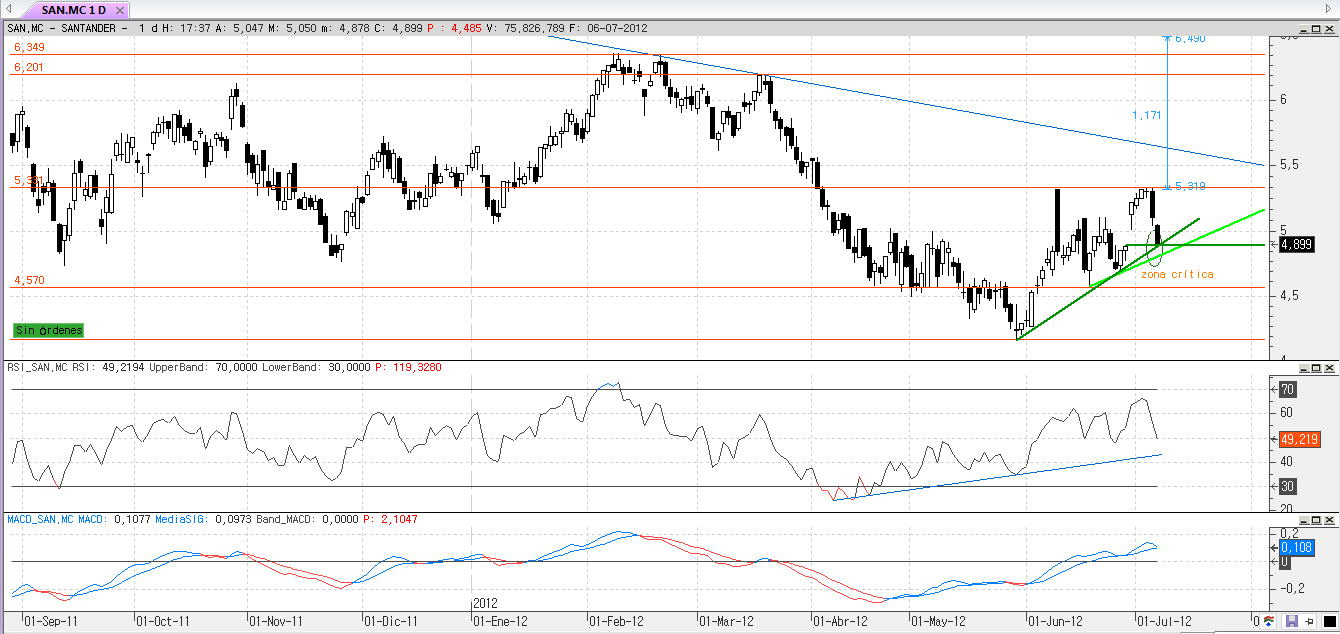Click the 01-Jul-12 date on the time axis
The width and height of the screenshot is (1340, 634).
coord(1163,621)
